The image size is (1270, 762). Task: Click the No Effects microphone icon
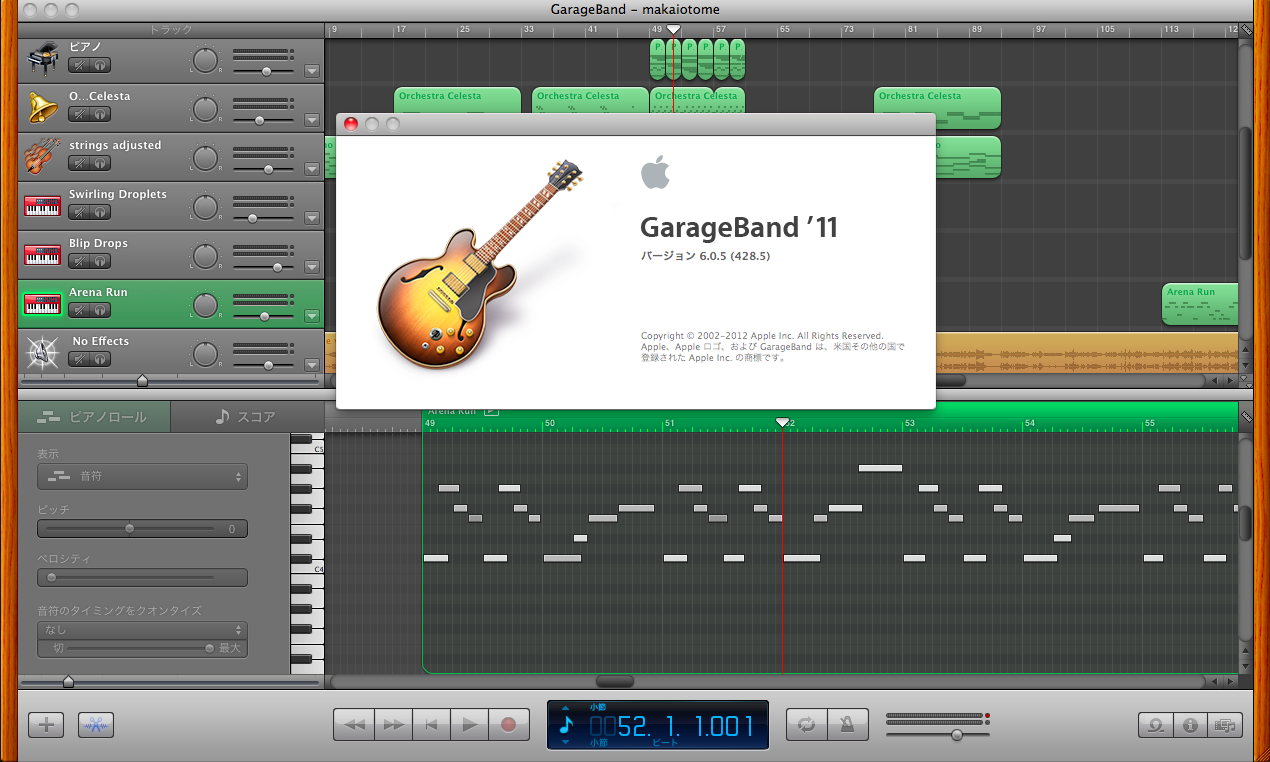43,353
